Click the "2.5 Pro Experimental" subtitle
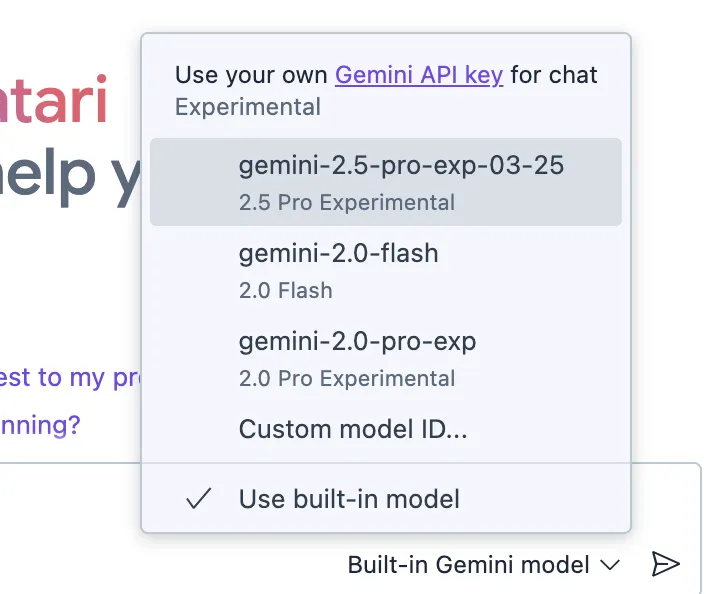 coord(346,202)
